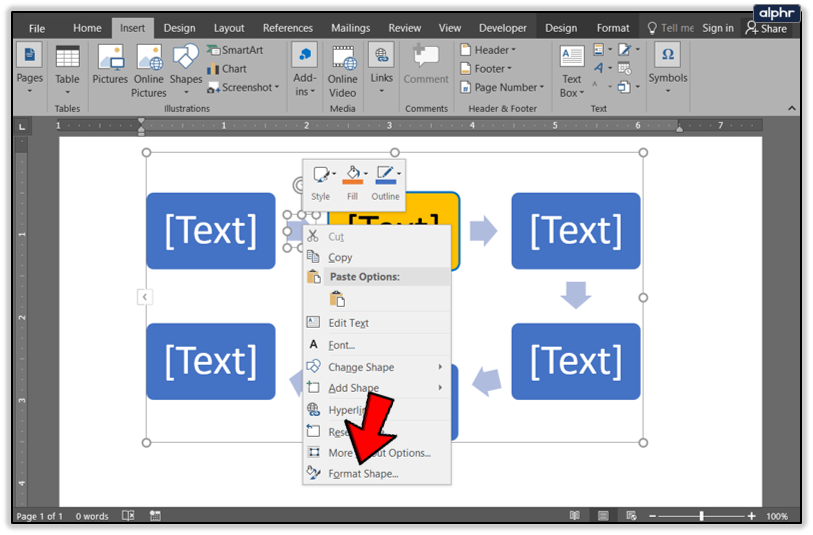
Task: Expand the Header dropdown
Action: [x=488, y=50]
